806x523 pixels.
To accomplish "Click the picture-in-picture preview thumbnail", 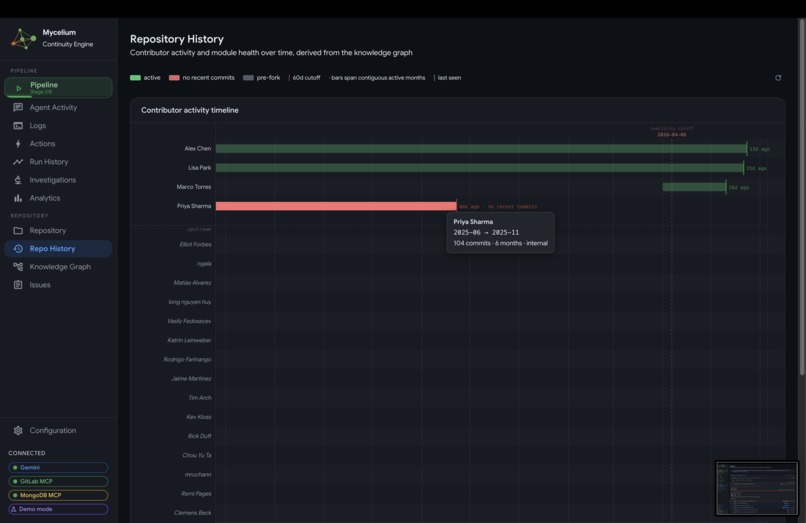I will [x=757, y=488].
